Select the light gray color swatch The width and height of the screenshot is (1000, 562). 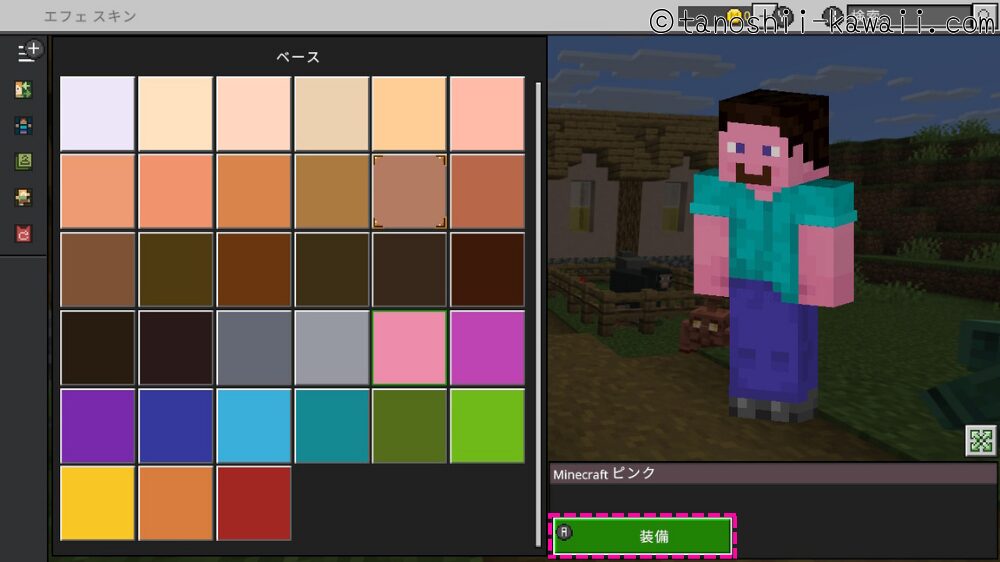click(331, 347)
